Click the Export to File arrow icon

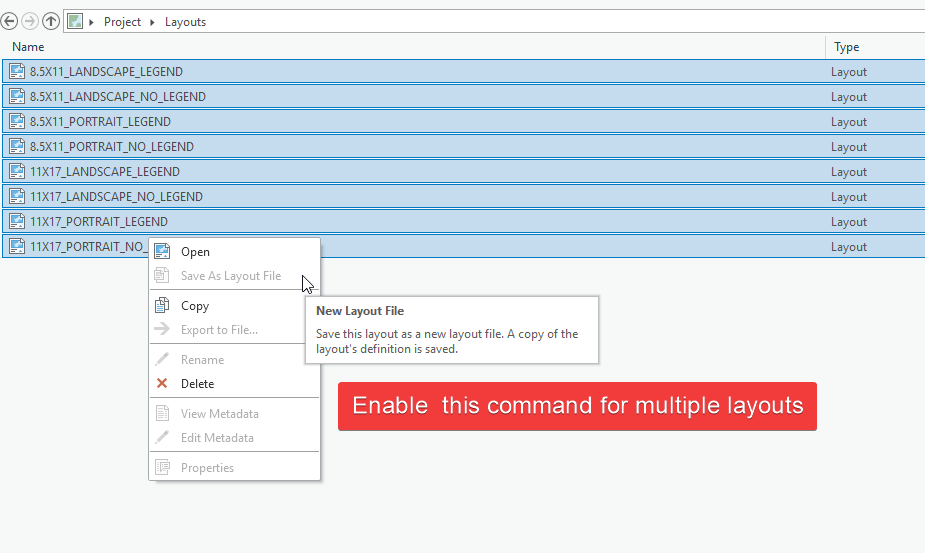pyautogui.click(x=162, y=329)
